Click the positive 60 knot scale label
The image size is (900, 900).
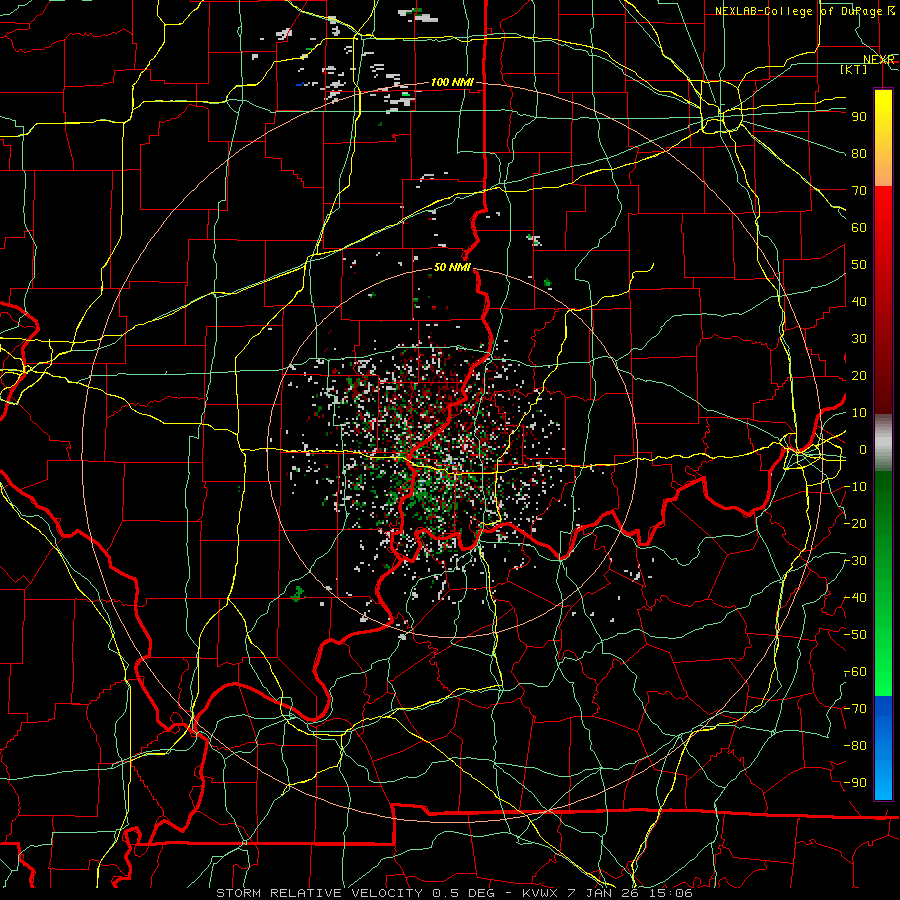click(859, 227)
